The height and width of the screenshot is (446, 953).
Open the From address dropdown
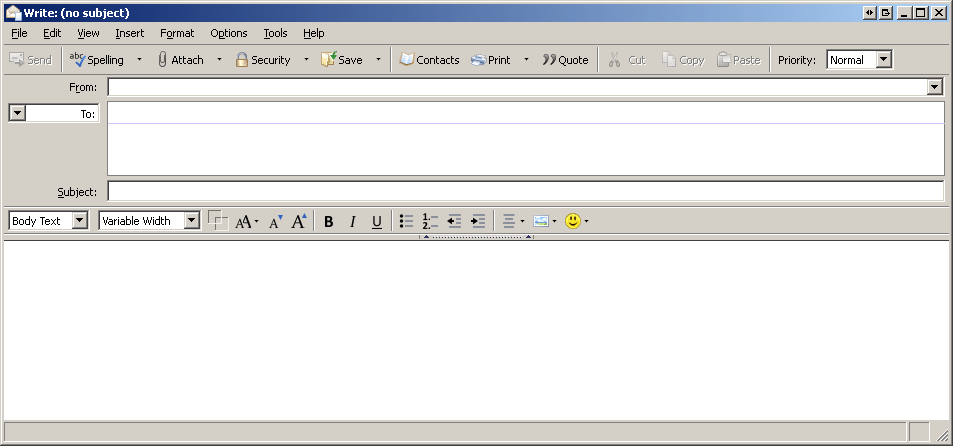935,87
